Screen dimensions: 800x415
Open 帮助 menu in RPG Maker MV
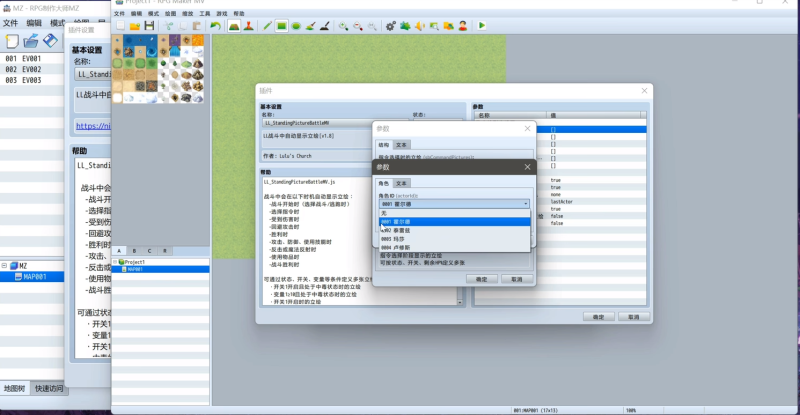click(x=239, y=14)
